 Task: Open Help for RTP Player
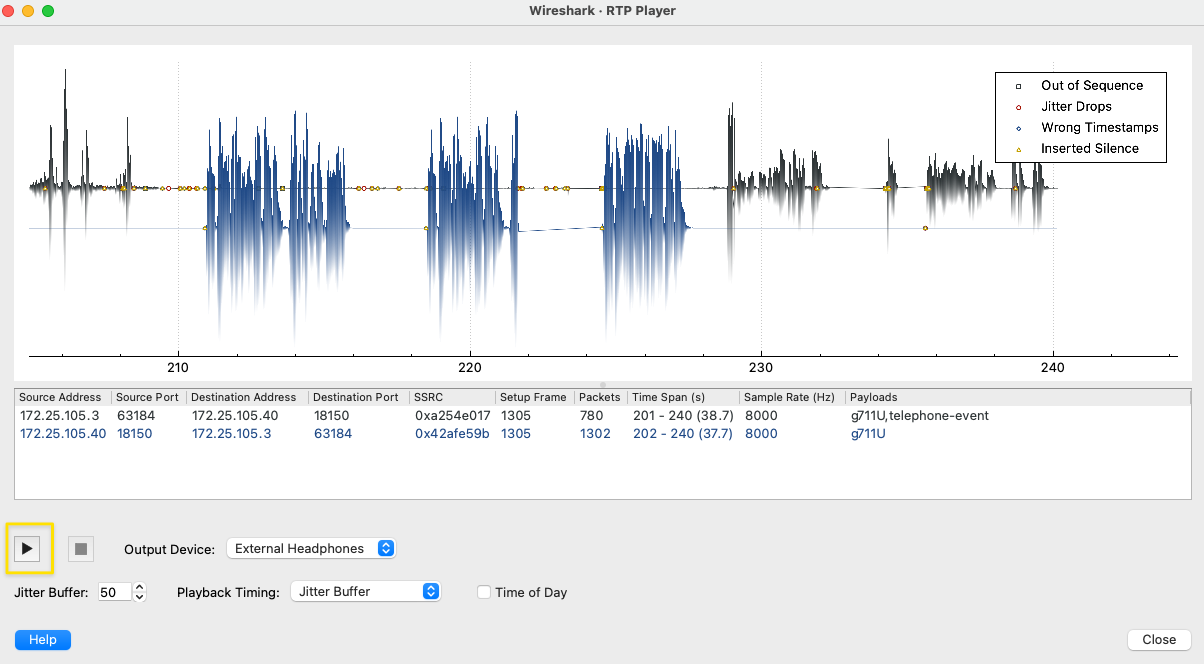tap(43, 639)
